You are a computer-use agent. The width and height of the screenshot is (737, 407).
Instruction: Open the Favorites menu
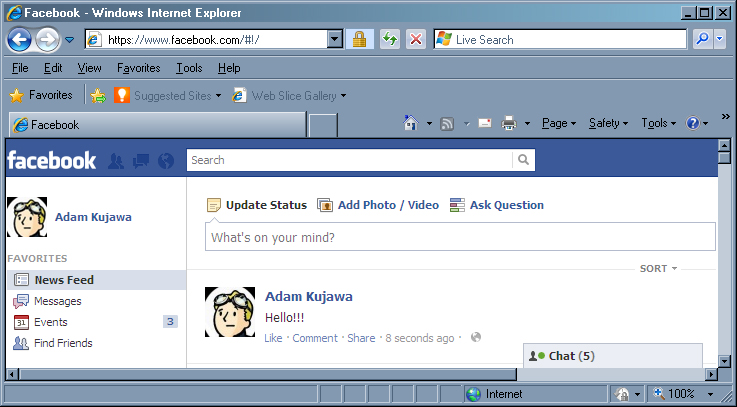[x=139, y=68]
